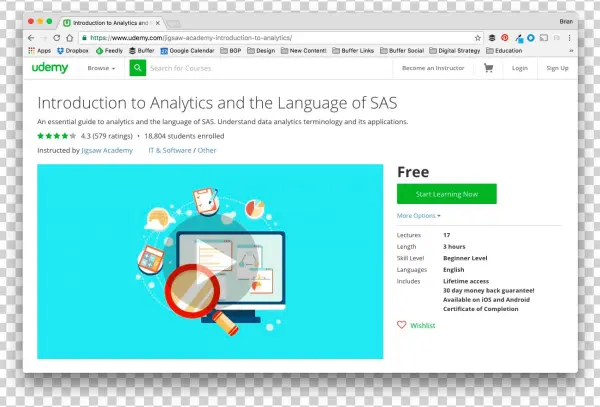This screenshot has height=407, width=600.
Task: Click the star rating display
Action: click(x=56, y=136)
